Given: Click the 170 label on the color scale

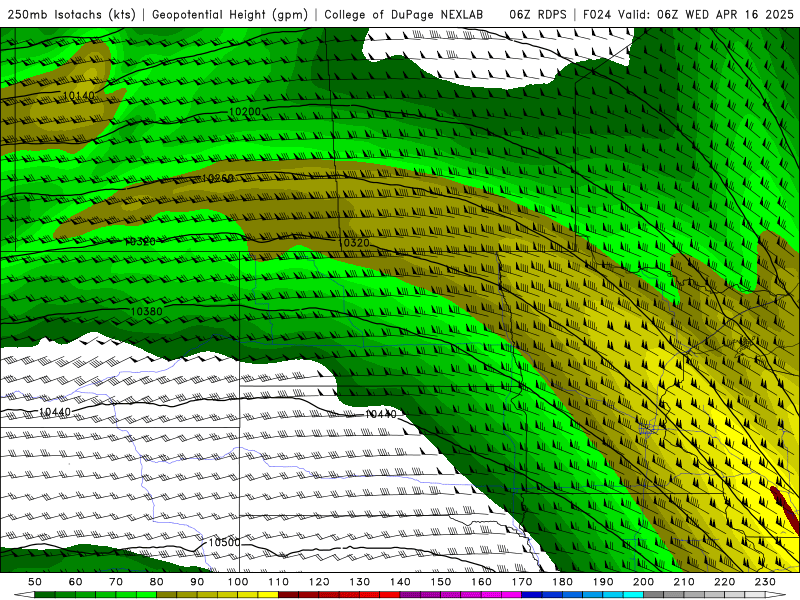Looking at the screenshot, I should (x=522, y=582).
